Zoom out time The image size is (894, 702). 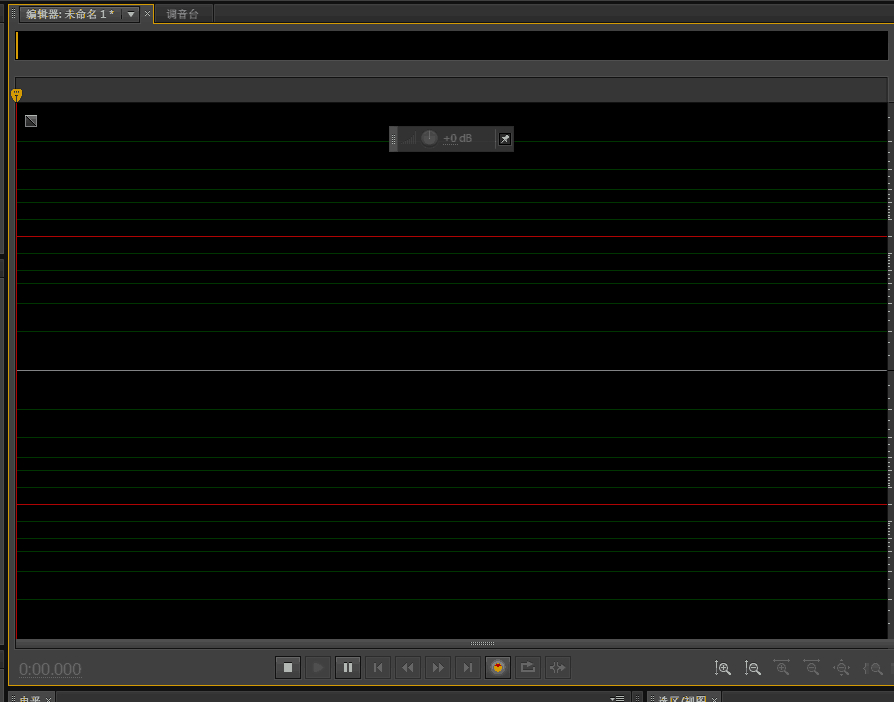(811, 668)
